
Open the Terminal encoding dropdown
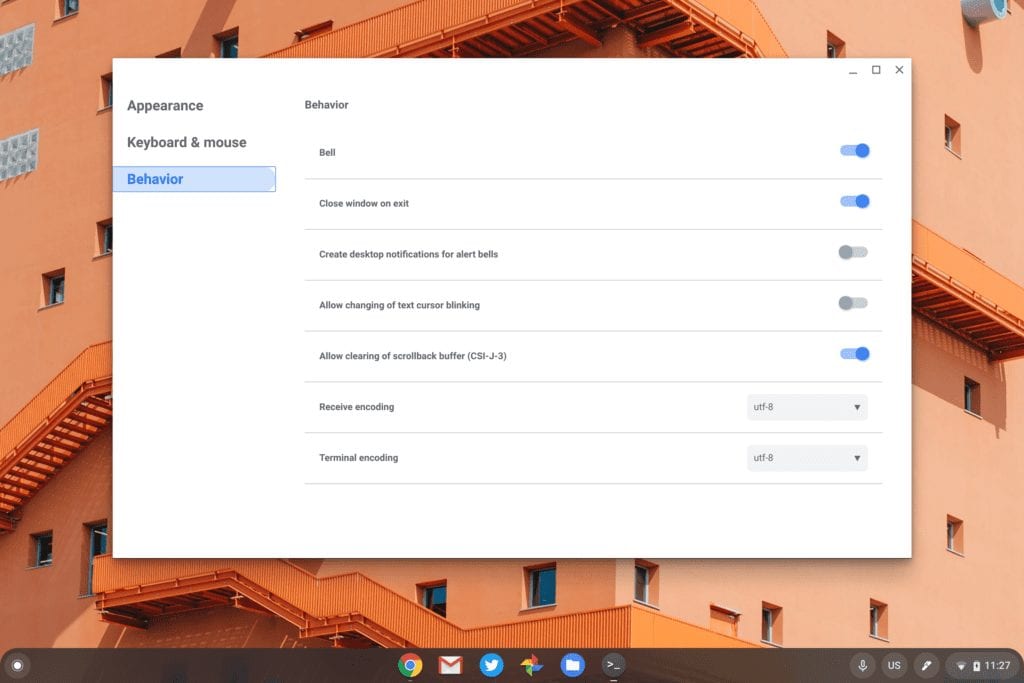(x=807, y=458)
